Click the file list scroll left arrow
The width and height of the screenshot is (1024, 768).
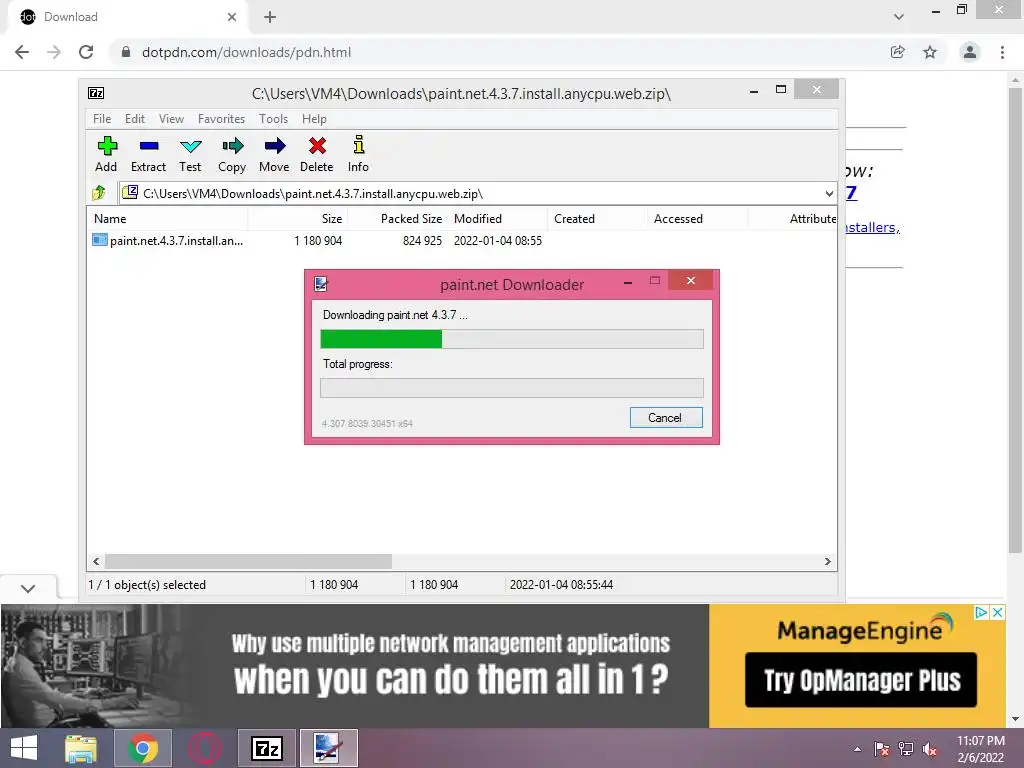[x=97, y=562]
